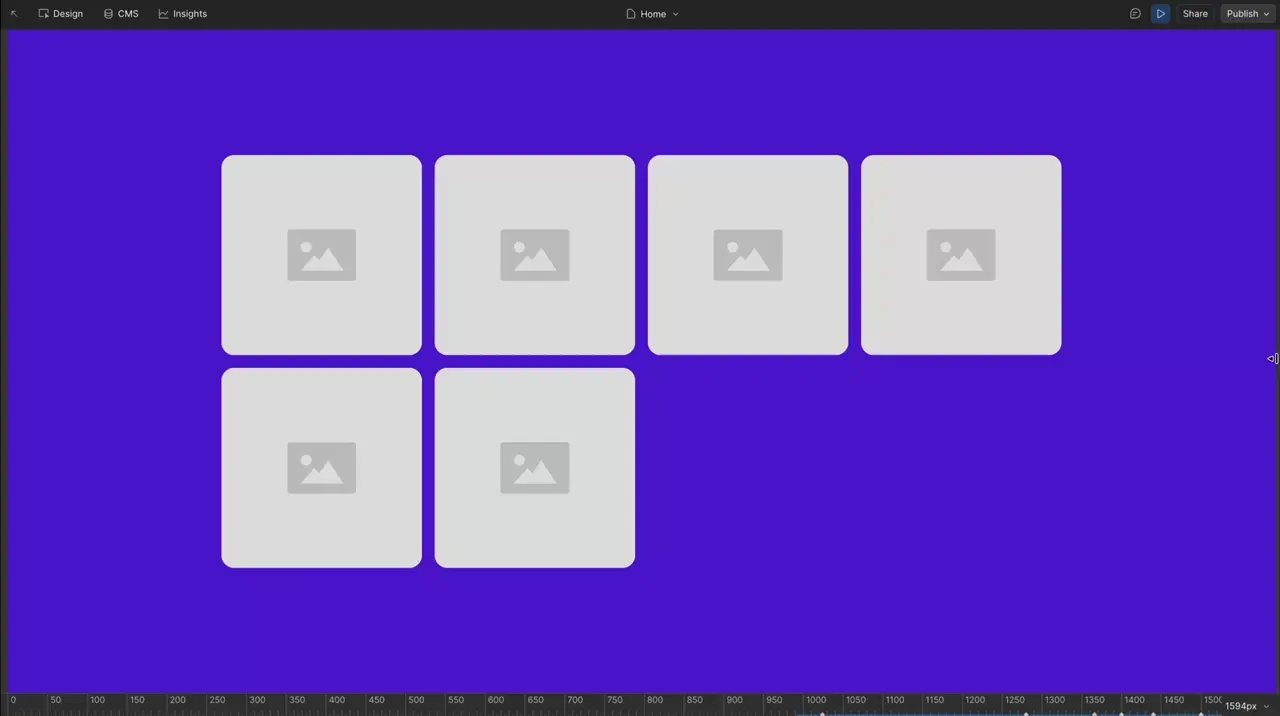Click the 1000 mark on the width ruler
The width and height of the screenshot is (1280, 716).
click(816, 701)
